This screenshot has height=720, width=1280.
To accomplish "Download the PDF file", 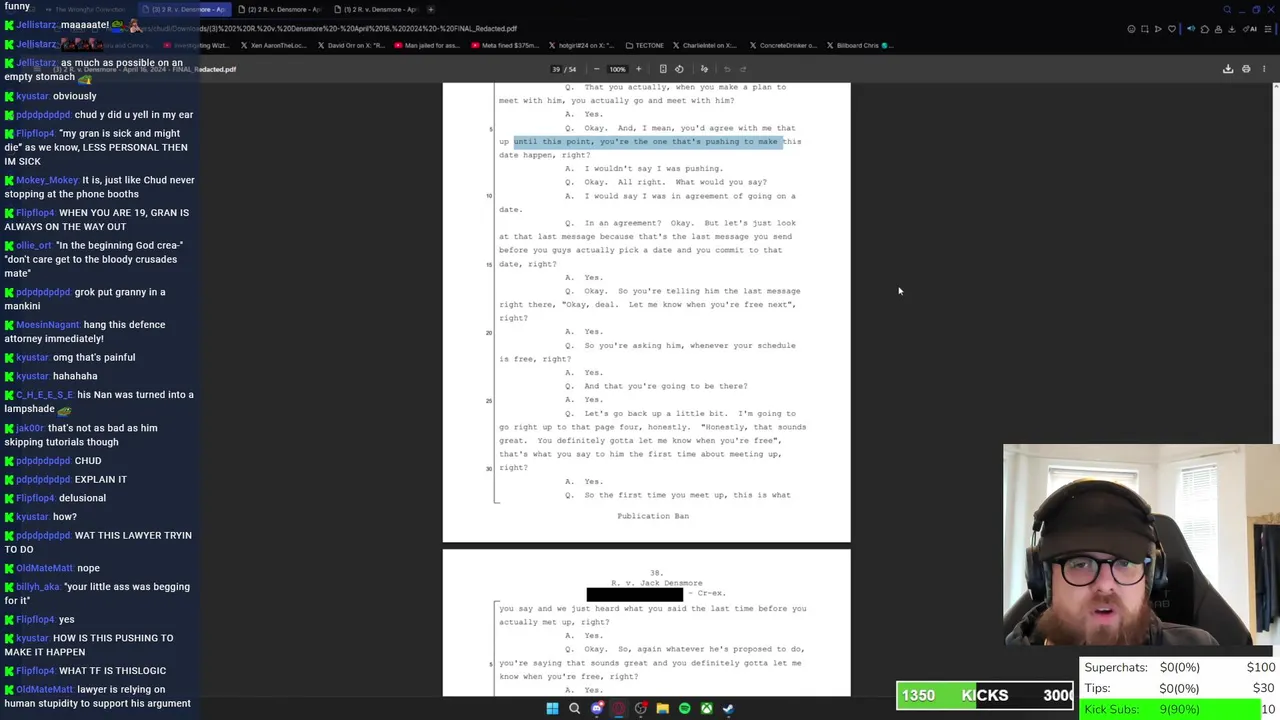I will 1228,69.
